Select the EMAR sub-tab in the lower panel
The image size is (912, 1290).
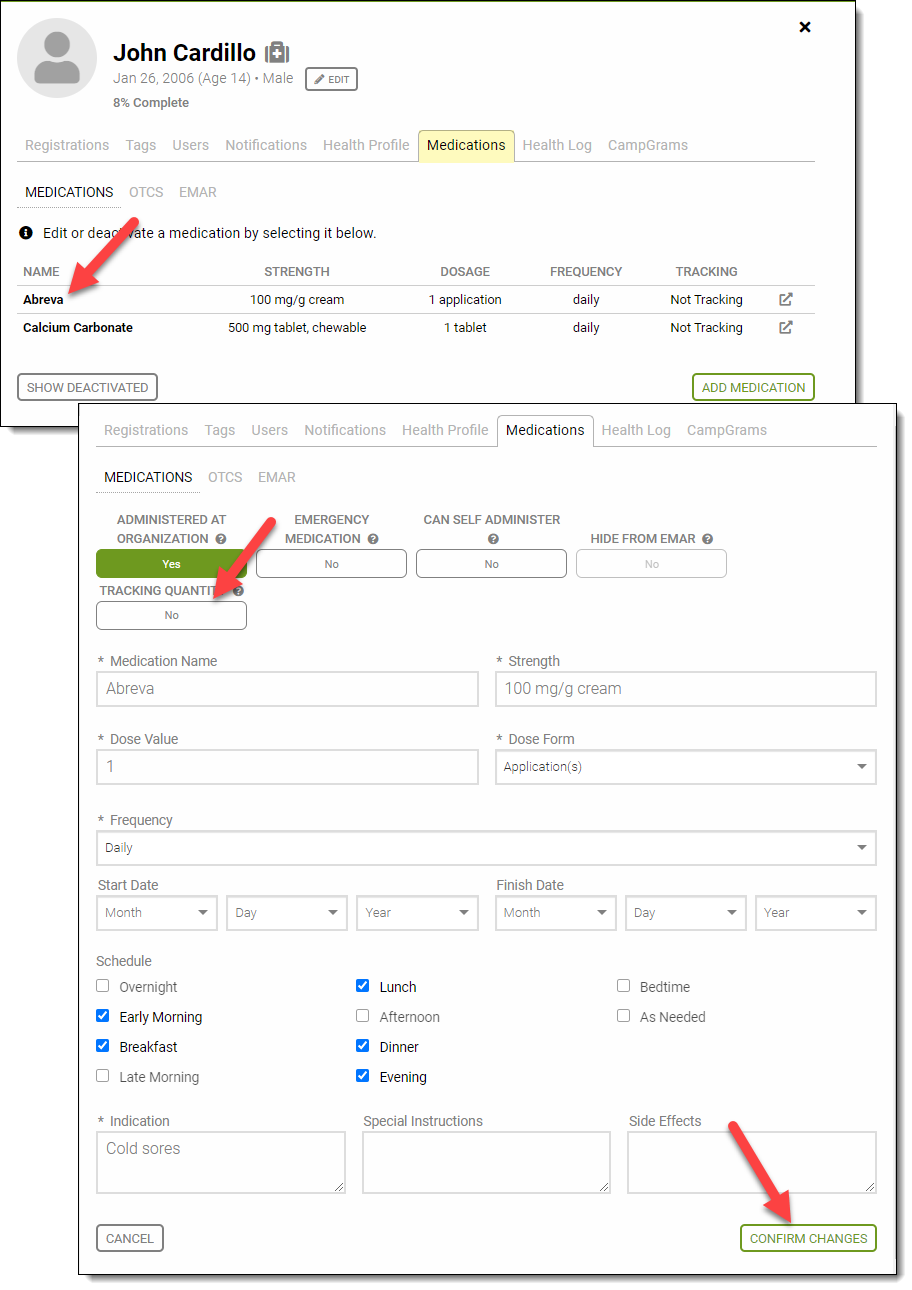click(276, 477)
